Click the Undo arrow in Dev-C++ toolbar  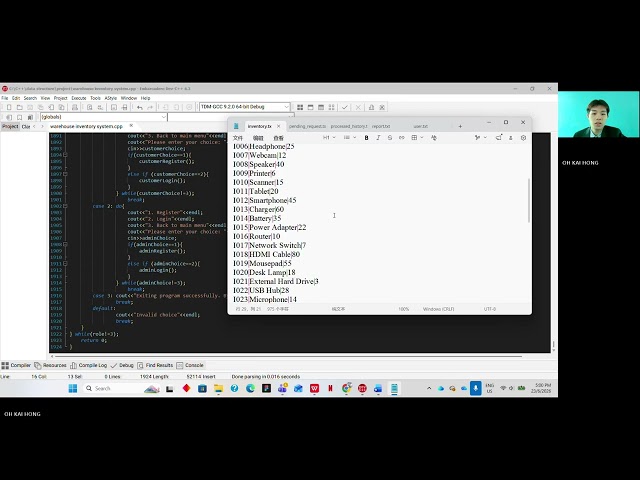coord(140,107)
